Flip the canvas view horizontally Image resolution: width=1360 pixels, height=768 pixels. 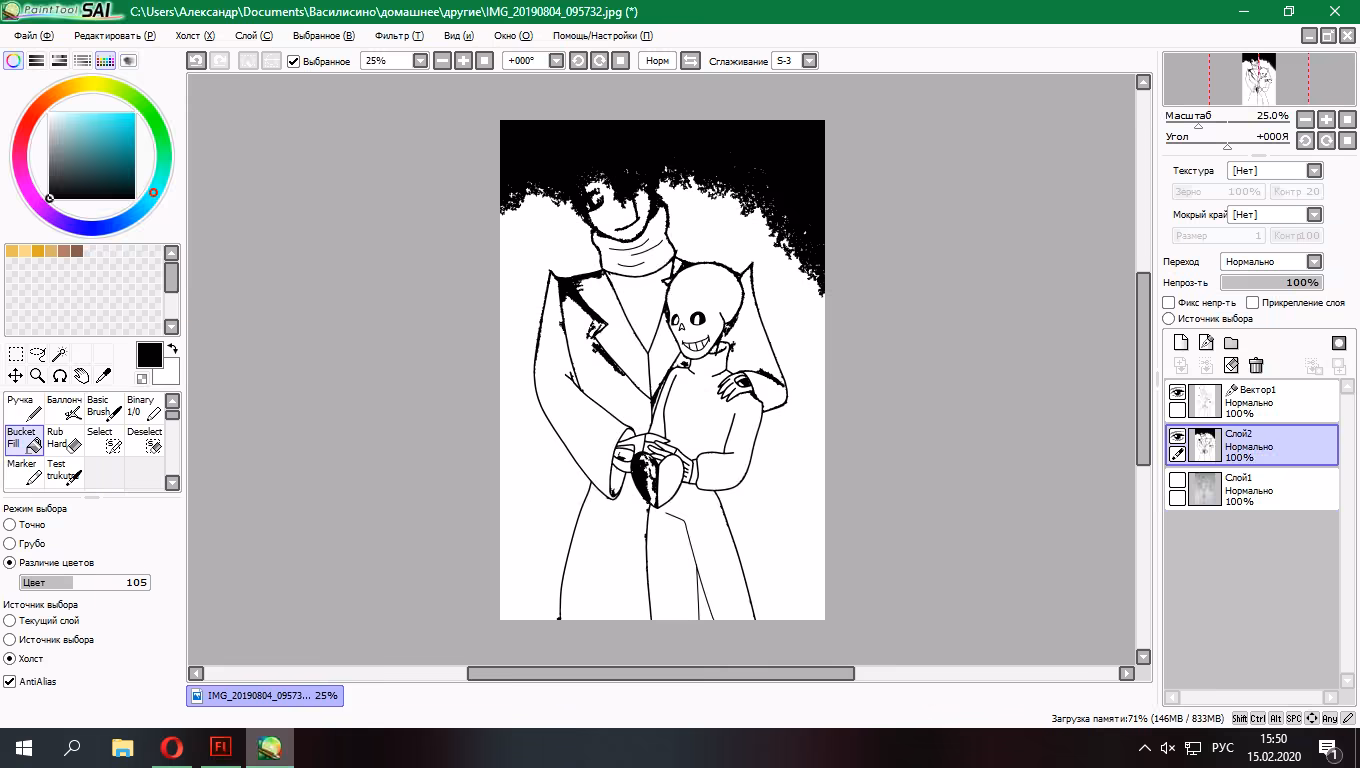[x=690, y=61]
